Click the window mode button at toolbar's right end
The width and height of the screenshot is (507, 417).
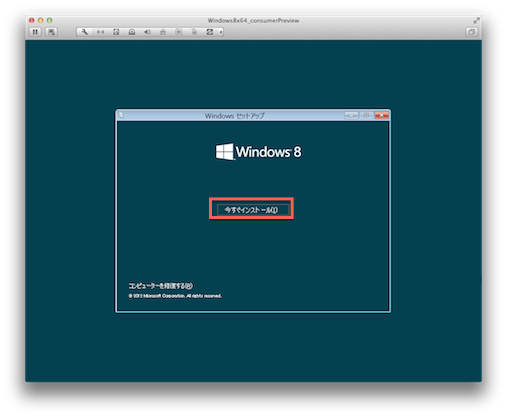click(471, 32)
